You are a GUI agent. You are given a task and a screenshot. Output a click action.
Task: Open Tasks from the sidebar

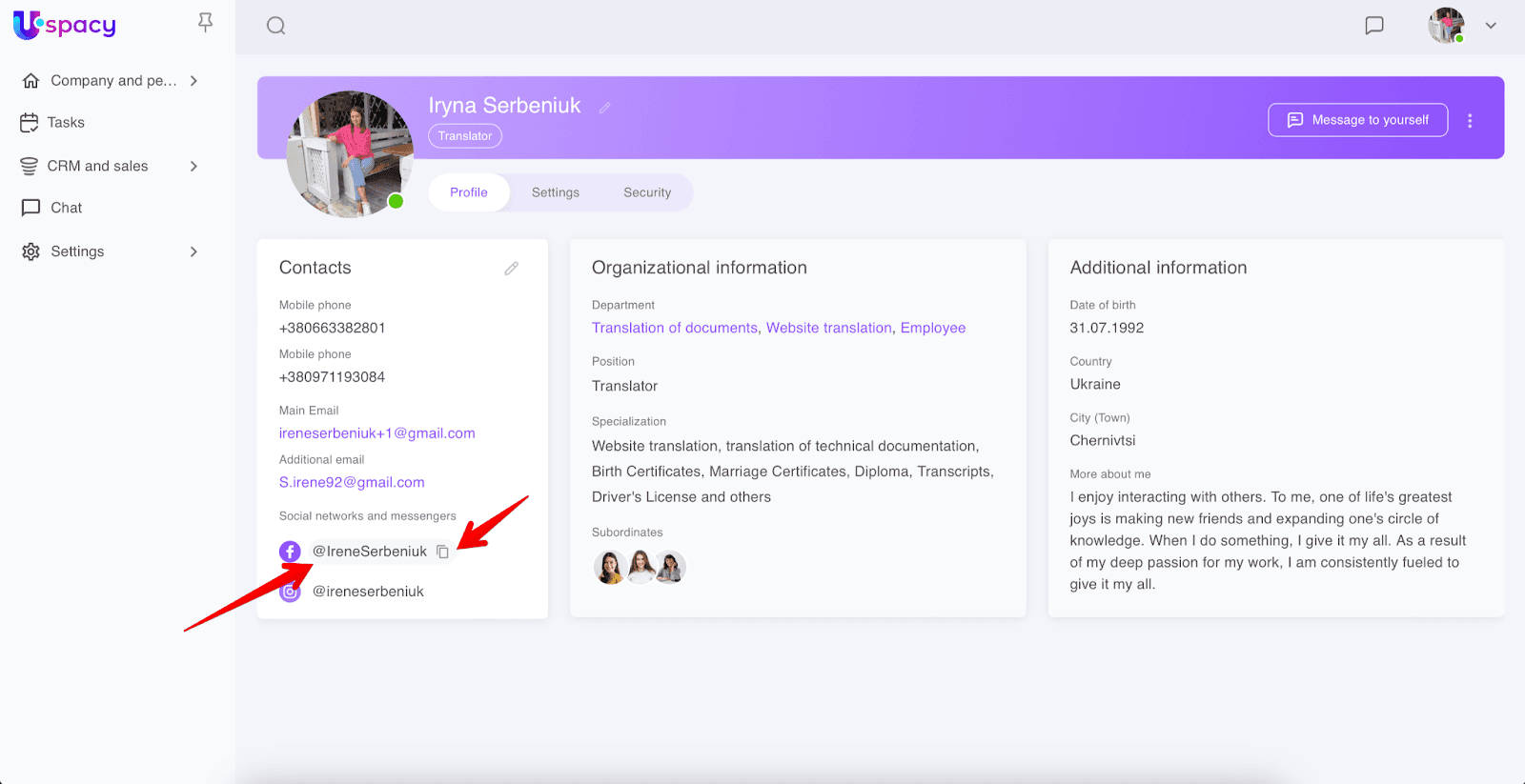[x=66, y=123]
